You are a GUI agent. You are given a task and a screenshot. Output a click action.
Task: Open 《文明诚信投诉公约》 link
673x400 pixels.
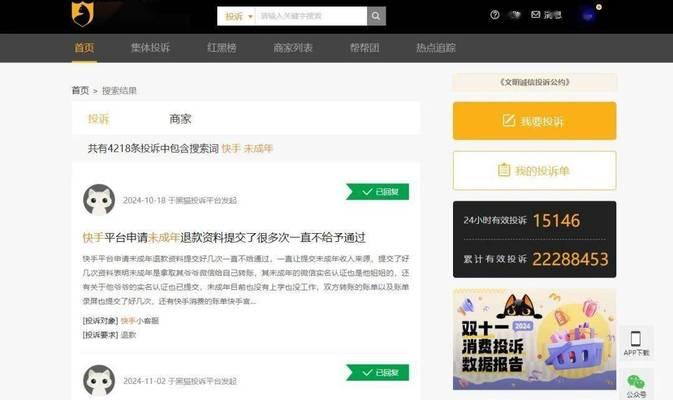(534, 82)
